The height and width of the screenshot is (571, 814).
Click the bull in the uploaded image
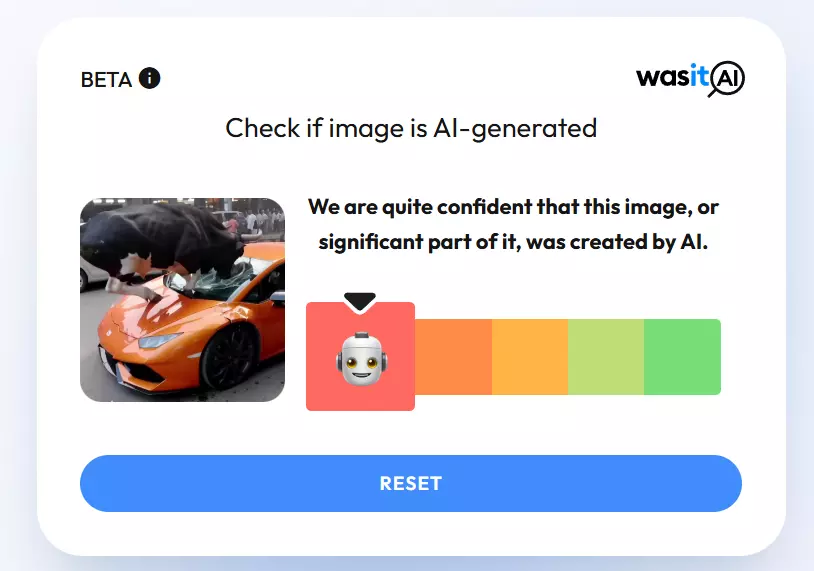[x=166, y=239]
